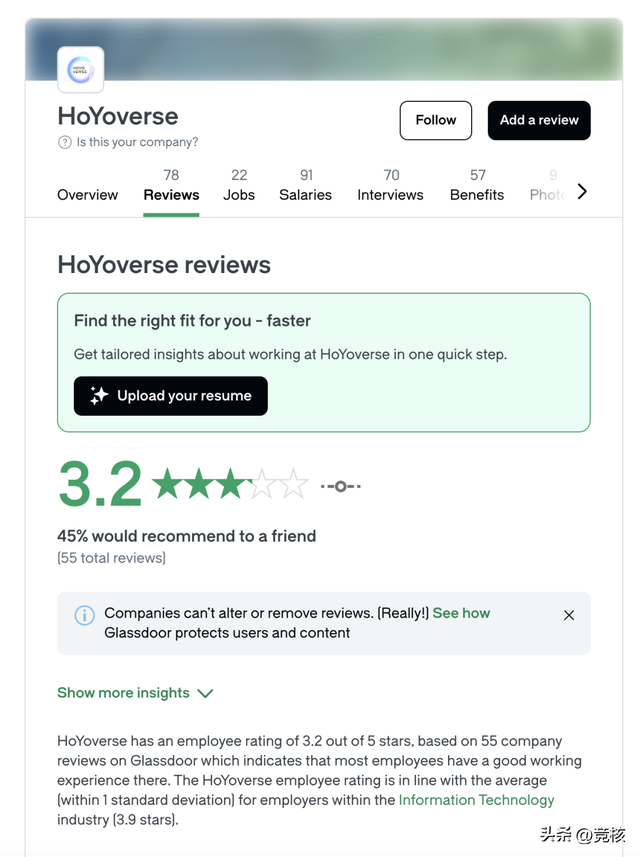The height and width of the screenshot is (857, 640).
Task: Open the Salaries tab
Action: (x=306, y=186)
